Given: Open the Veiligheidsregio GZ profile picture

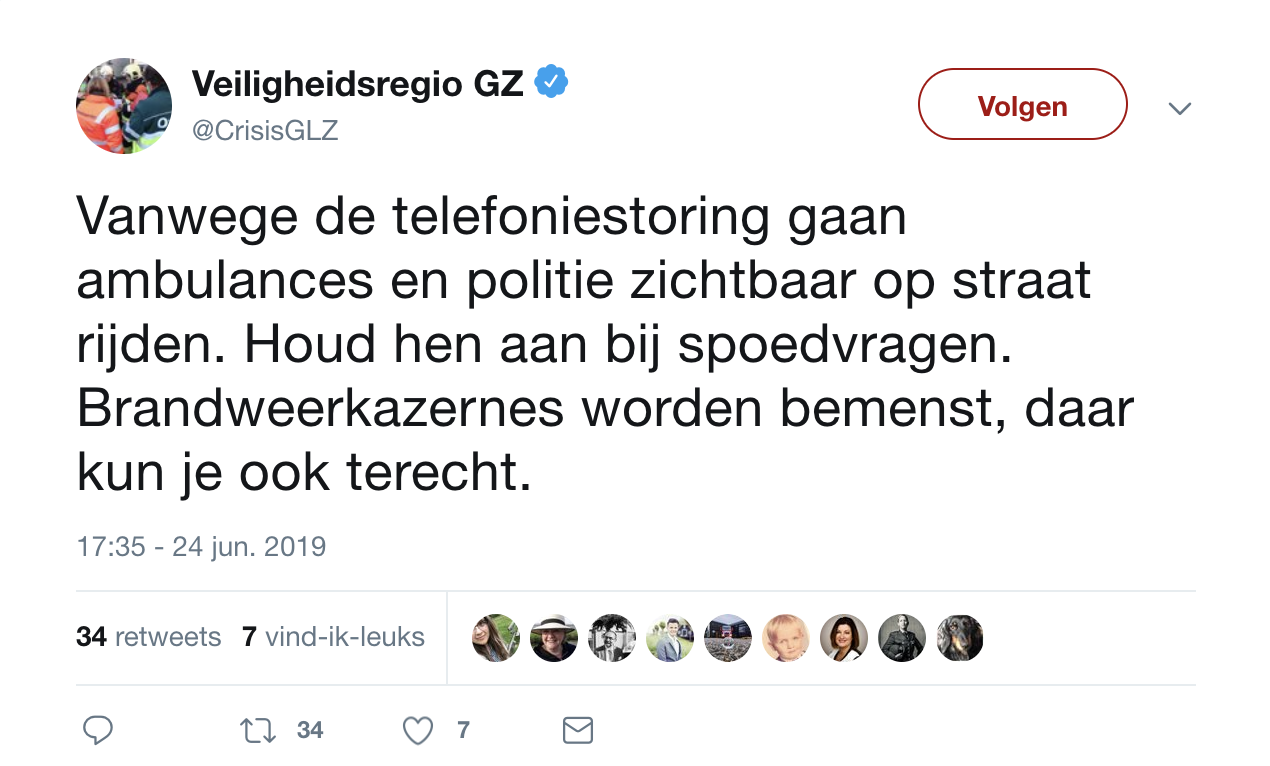Looking at the screenshot, I should (124, 106).
